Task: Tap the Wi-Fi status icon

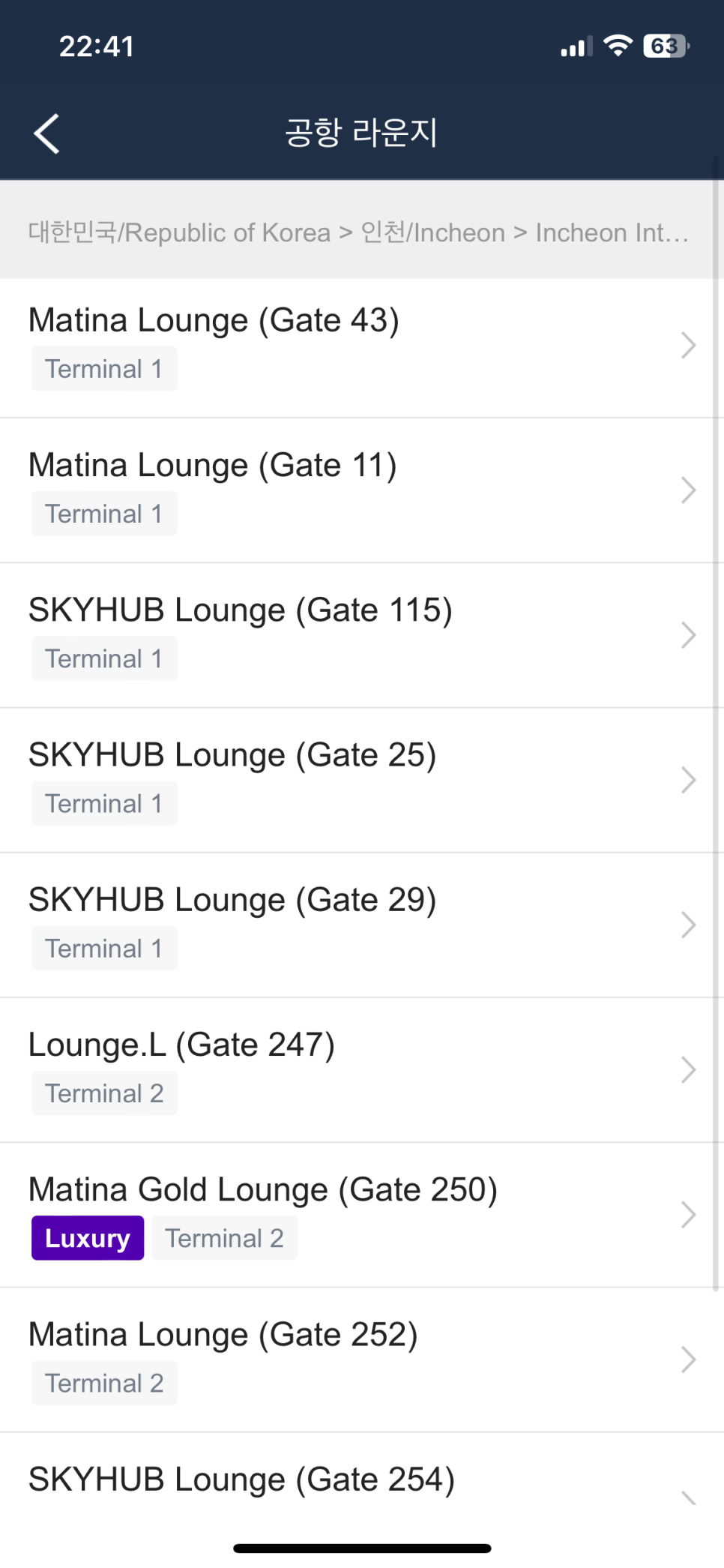Action: [618, 46]
